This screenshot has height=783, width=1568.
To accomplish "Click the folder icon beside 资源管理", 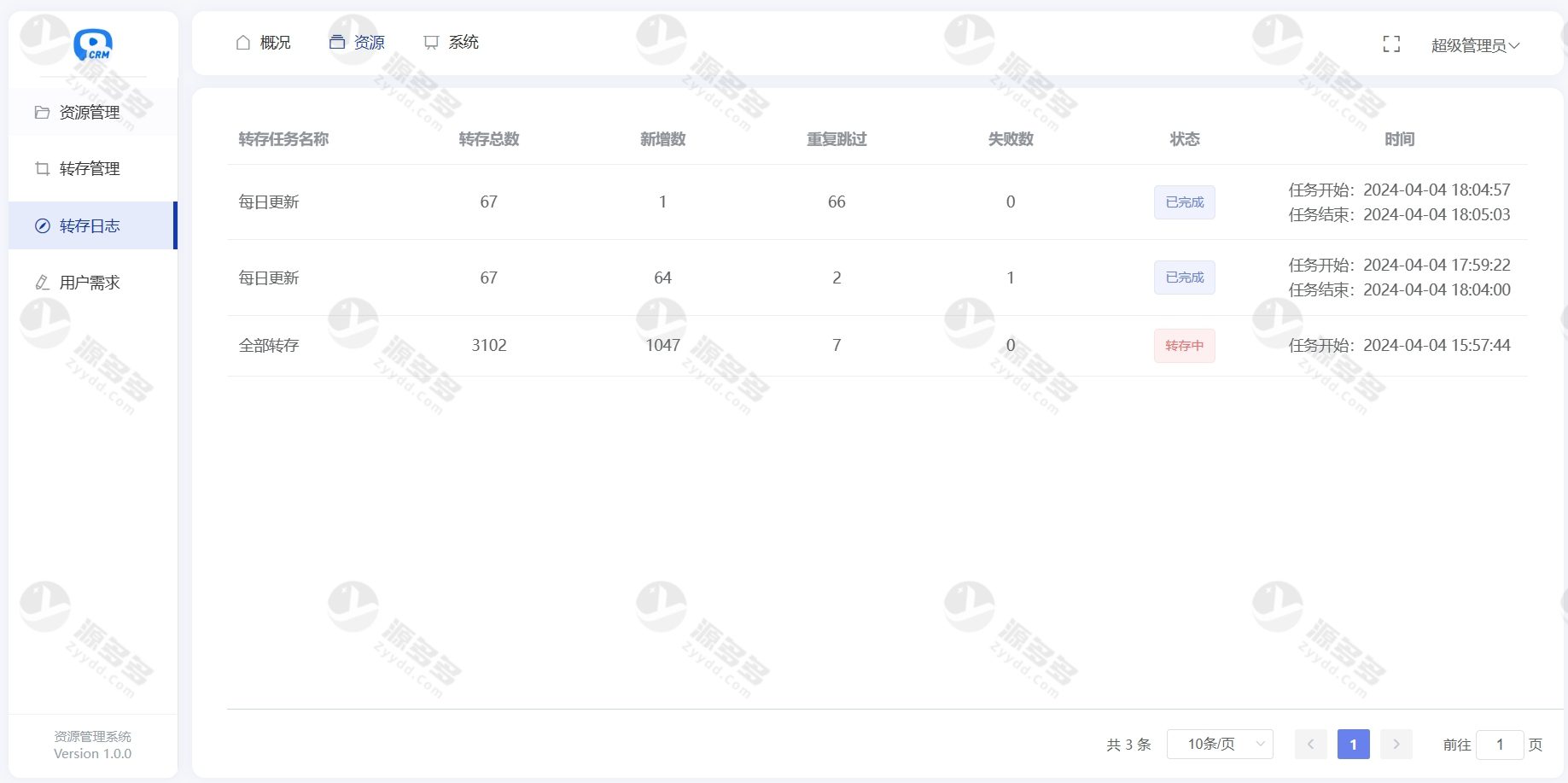I will tap(42, 113).
